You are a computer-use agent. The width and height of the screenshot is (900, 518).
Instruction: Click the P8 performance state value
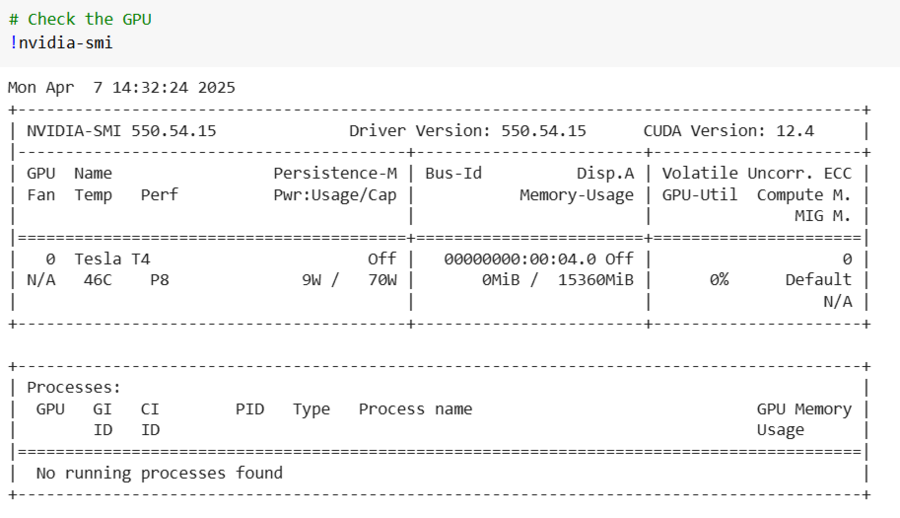[x=159, y=280]
